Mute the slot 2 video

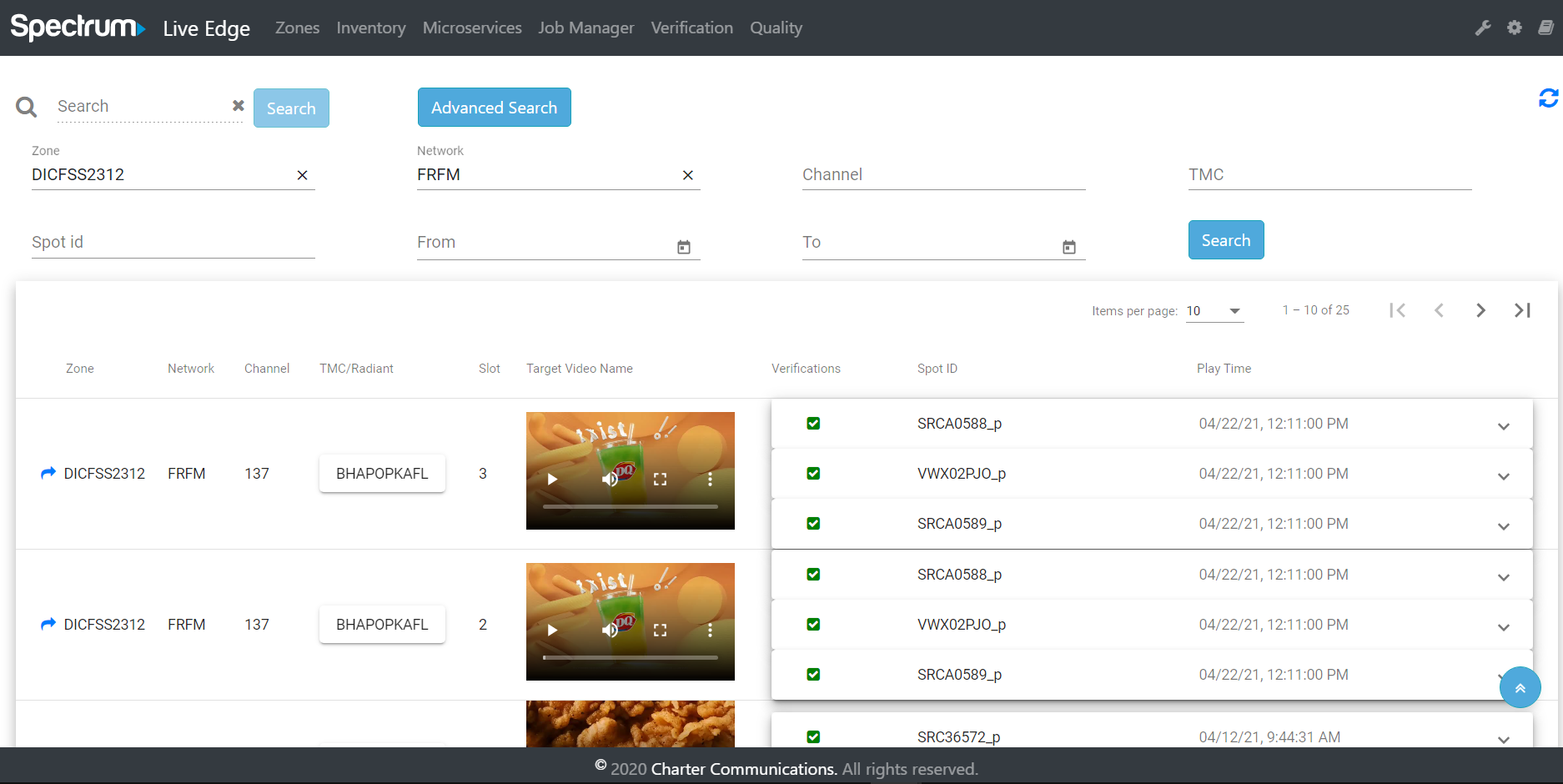(x=610, y=631)
